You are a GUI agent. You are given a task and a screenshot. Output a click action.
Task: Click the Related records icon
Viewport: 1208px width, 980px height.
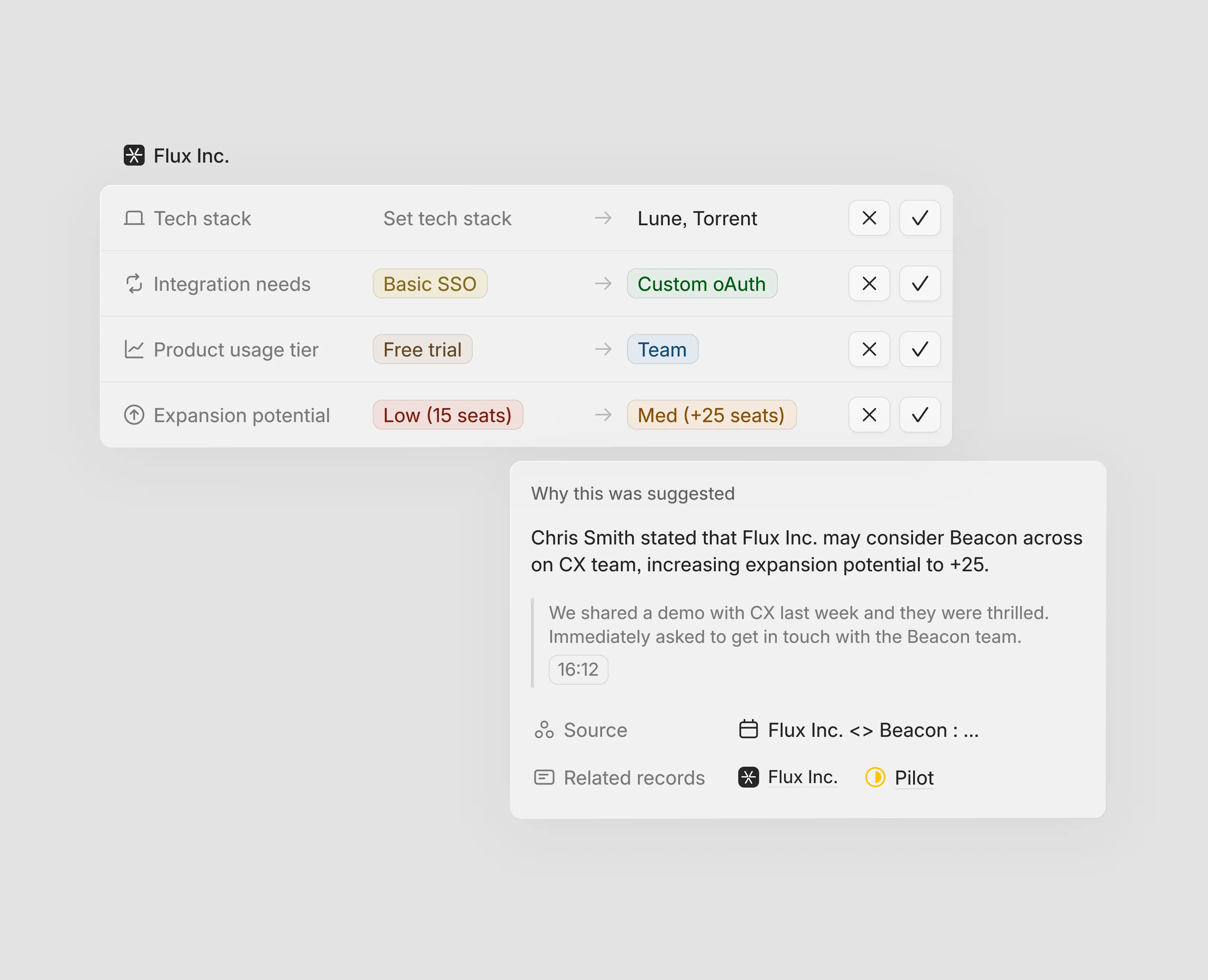(544, 778)
